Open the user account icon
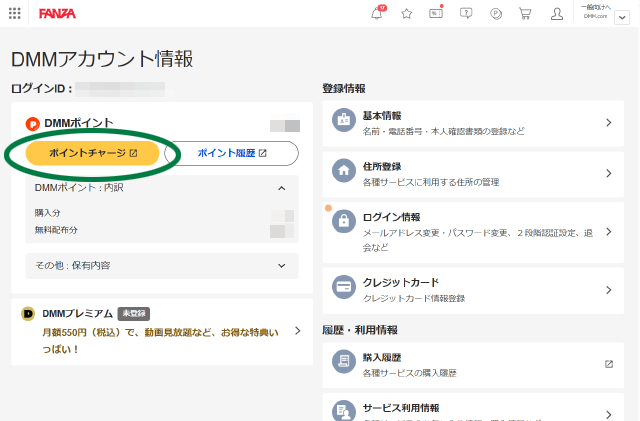The width and height of the screenshot is (640, 421). point(557,14)
